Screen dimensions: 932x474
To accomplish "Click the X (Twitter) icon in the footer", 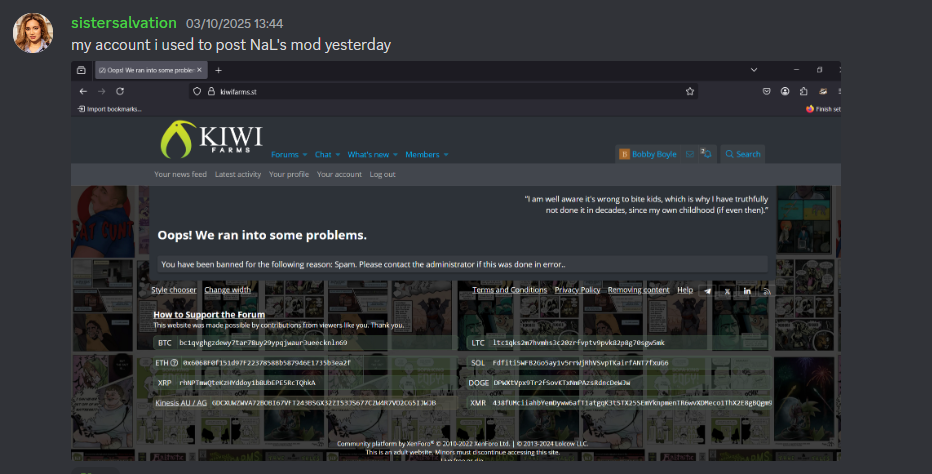I will [x=727, y=291].
